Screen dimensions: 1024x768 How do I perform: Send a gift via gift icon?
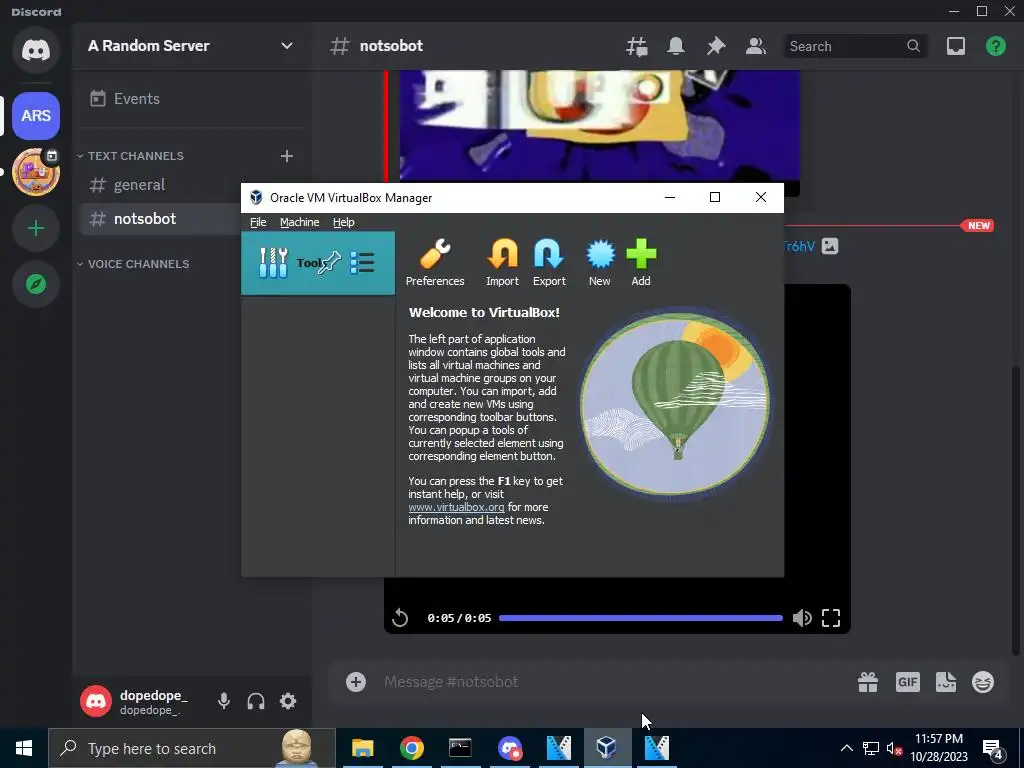click(868, 682)
